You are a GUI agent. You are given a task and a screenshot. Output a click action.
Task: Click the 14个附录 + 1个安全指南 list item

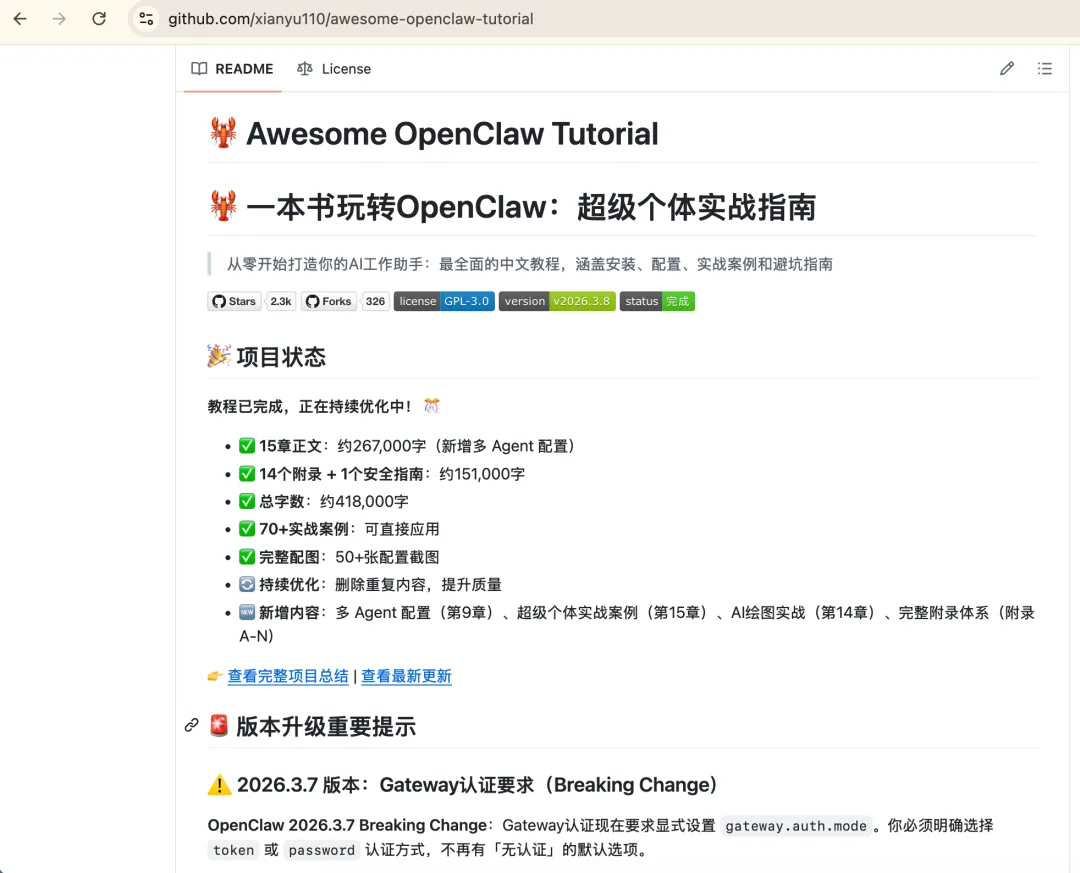coord(382,474)
